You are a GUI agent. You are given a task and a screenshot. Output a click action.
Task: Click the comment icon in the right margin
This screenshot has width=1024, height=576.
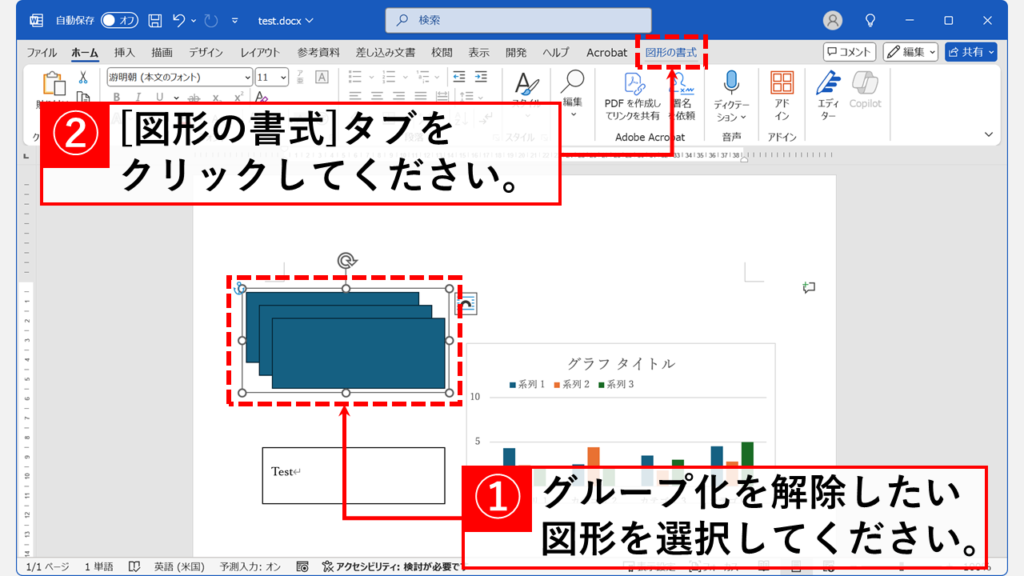tap(808, 287)
